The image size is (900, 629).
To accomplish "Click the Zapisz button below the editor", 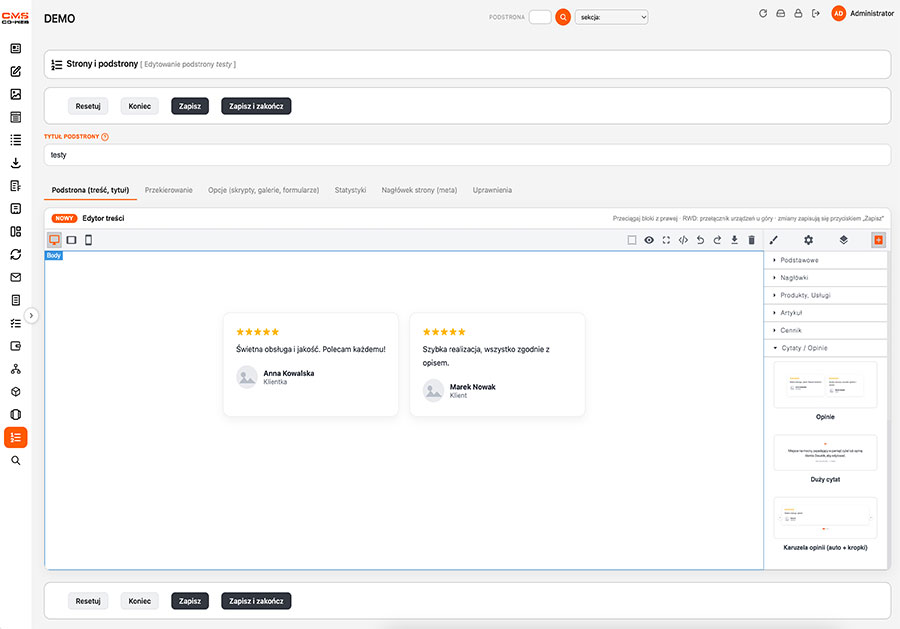I will 190,601.
